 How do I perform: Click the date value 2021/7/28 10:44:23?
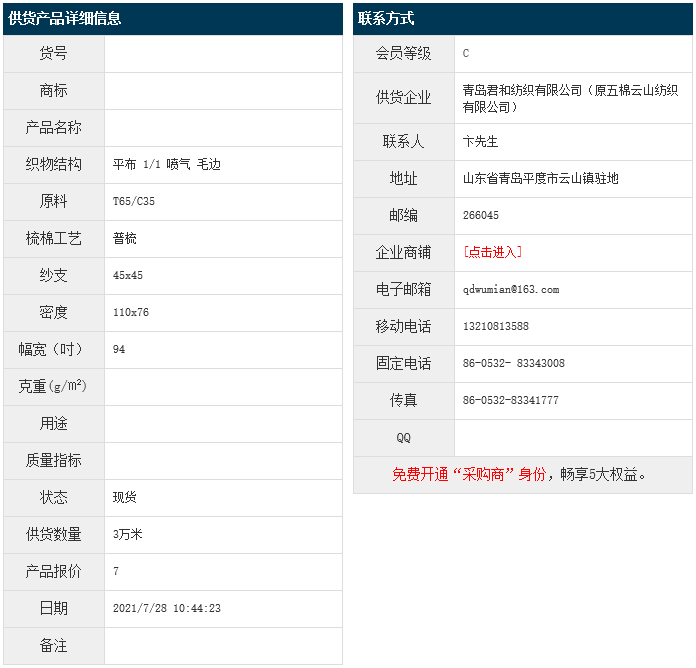[166, 608]
